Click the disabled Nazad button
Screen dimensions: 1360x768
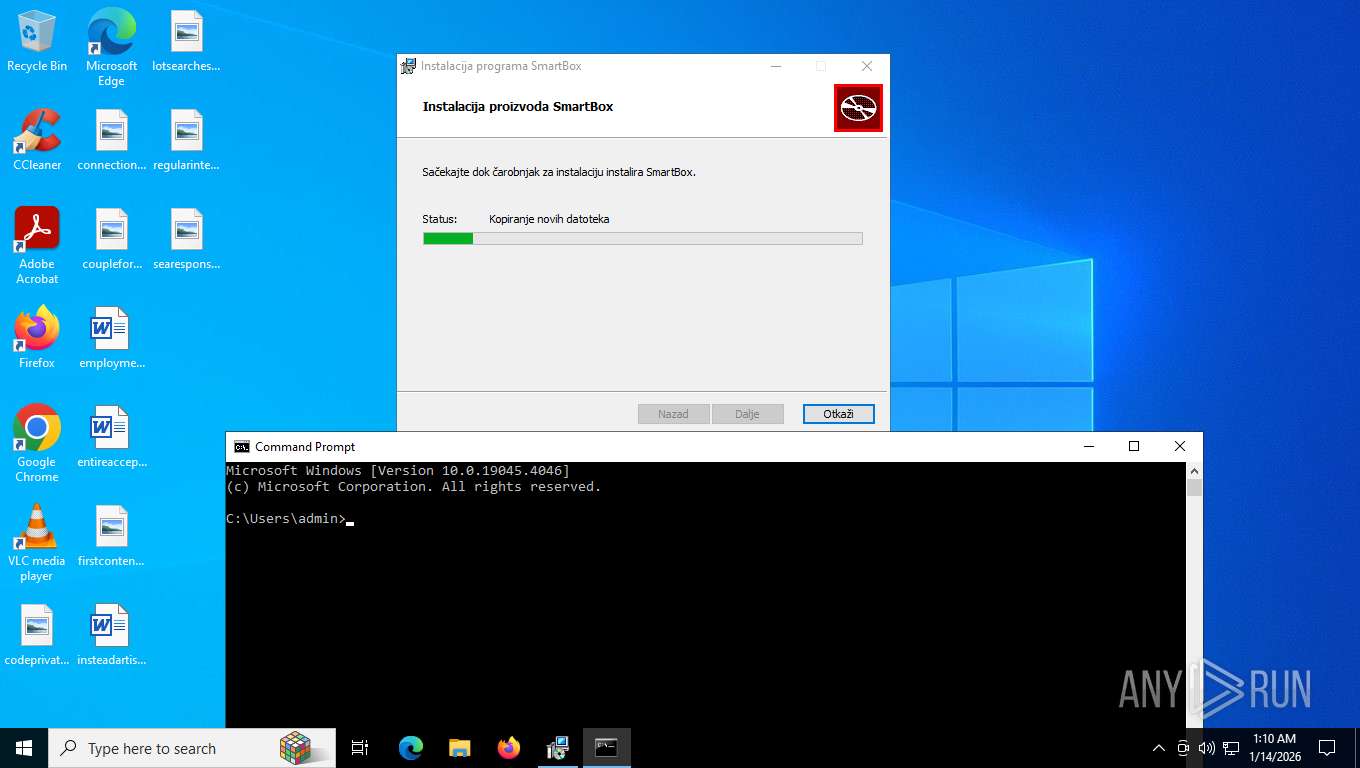point(673,414)
